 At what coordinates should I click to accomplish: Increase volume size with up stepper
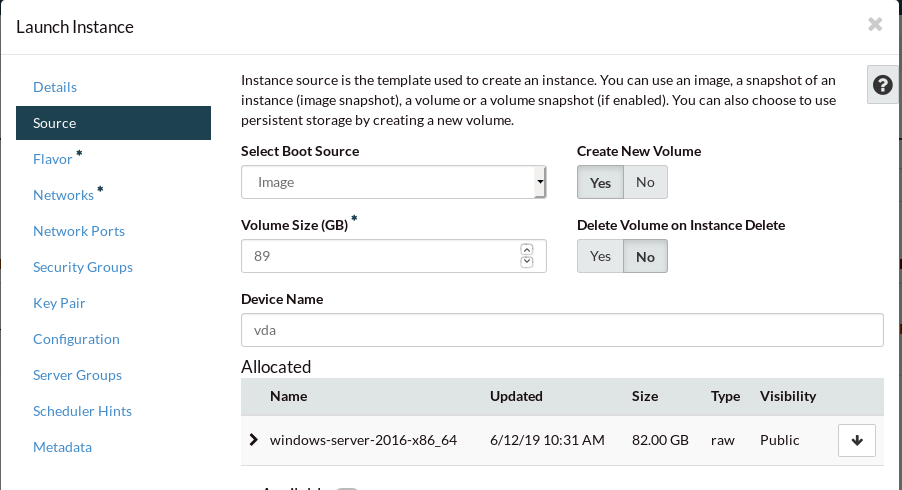coord(527,250)
